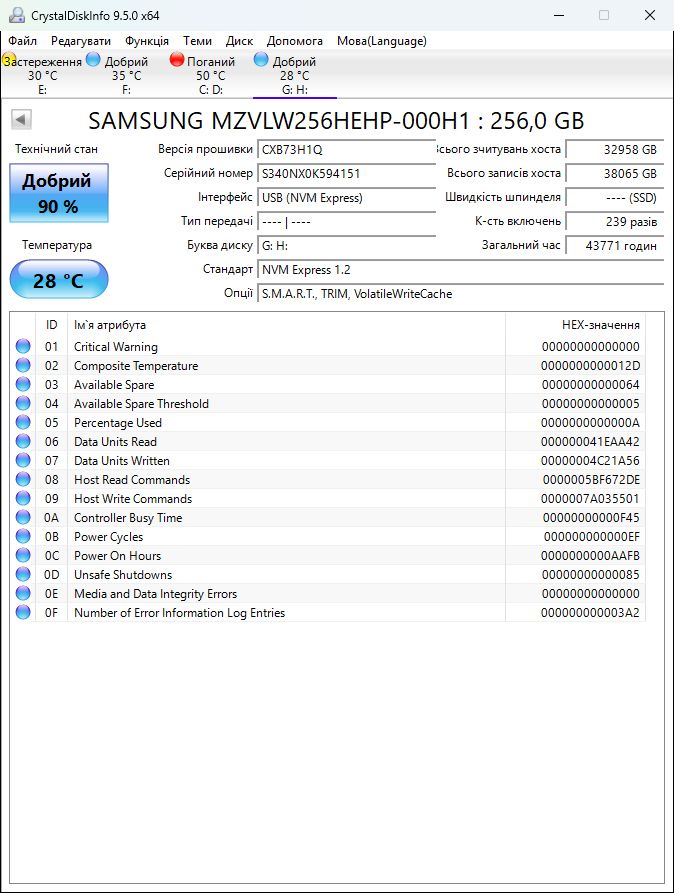The image size is (674, 893).
Task: Click the status orb for Host Write Commands
Action: (x=23, y=498)
